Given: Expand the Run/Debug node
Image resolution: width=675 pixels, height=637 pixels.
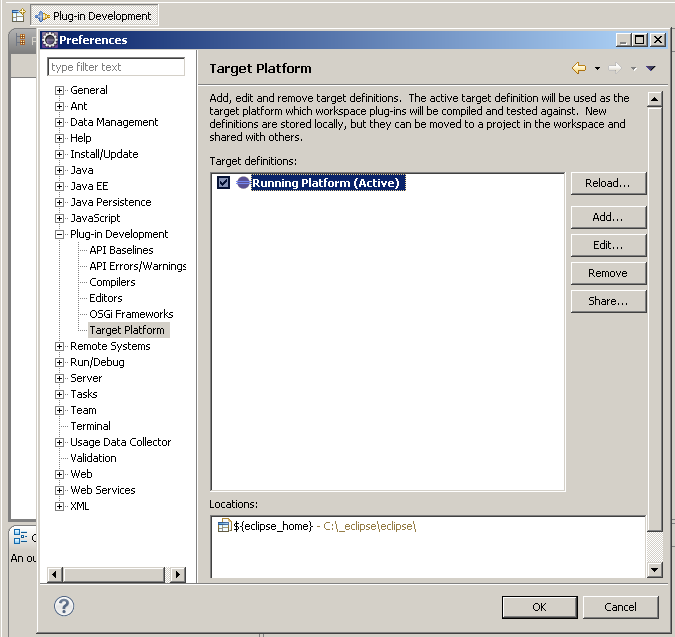Looking at the screenshot, I should [x=59, y=362].
